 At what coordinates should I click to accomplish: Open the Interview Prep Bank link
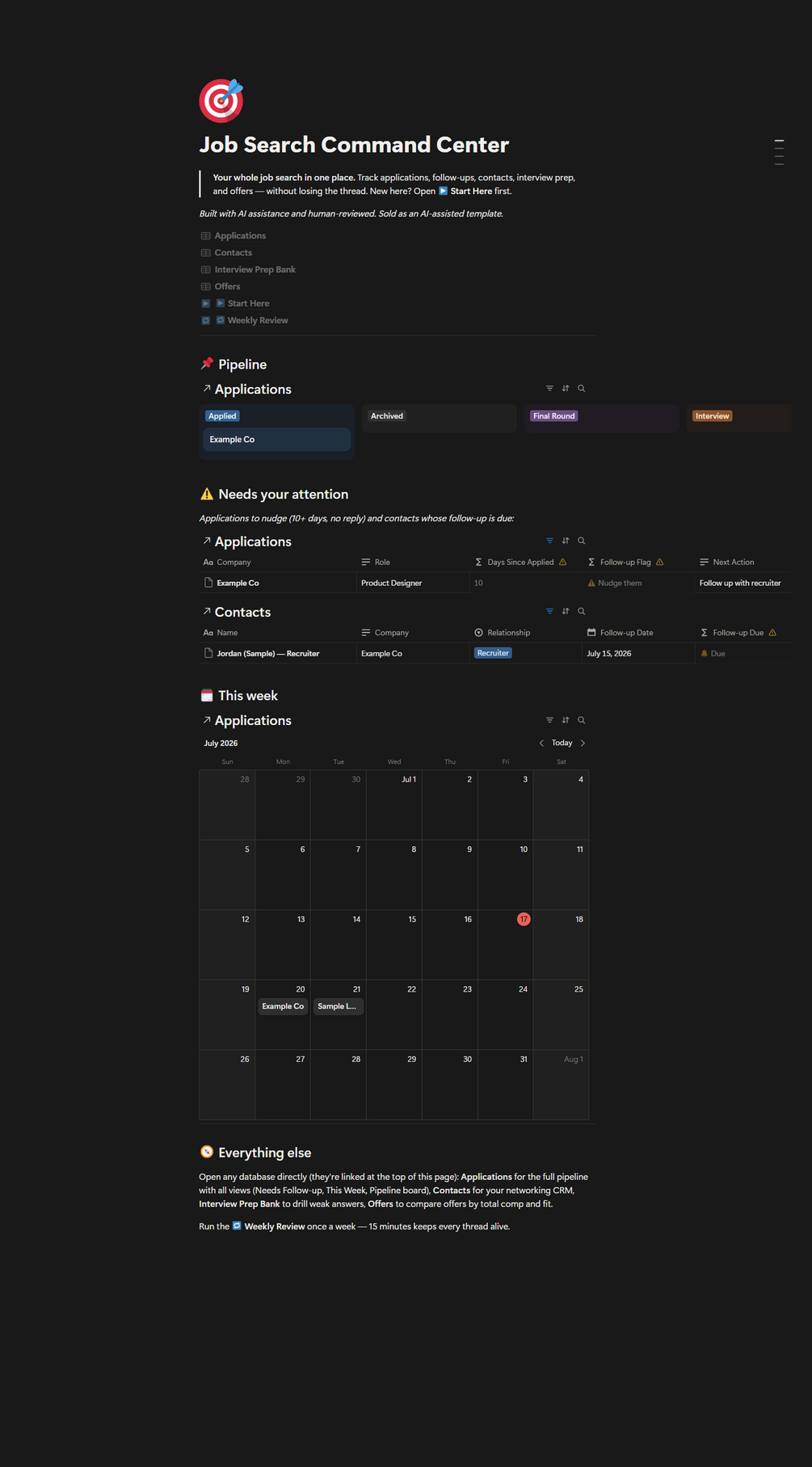255,270
